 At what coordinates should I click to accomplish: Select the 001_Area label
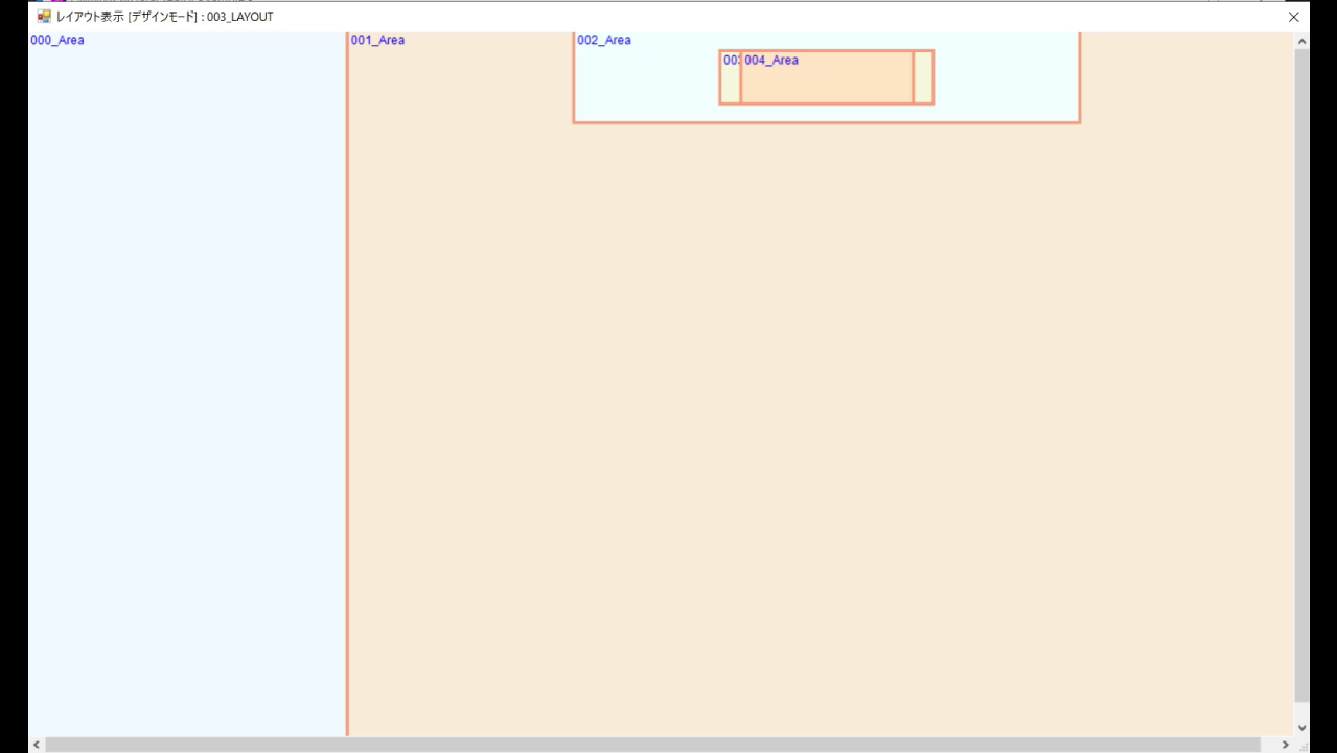point(377,41)
